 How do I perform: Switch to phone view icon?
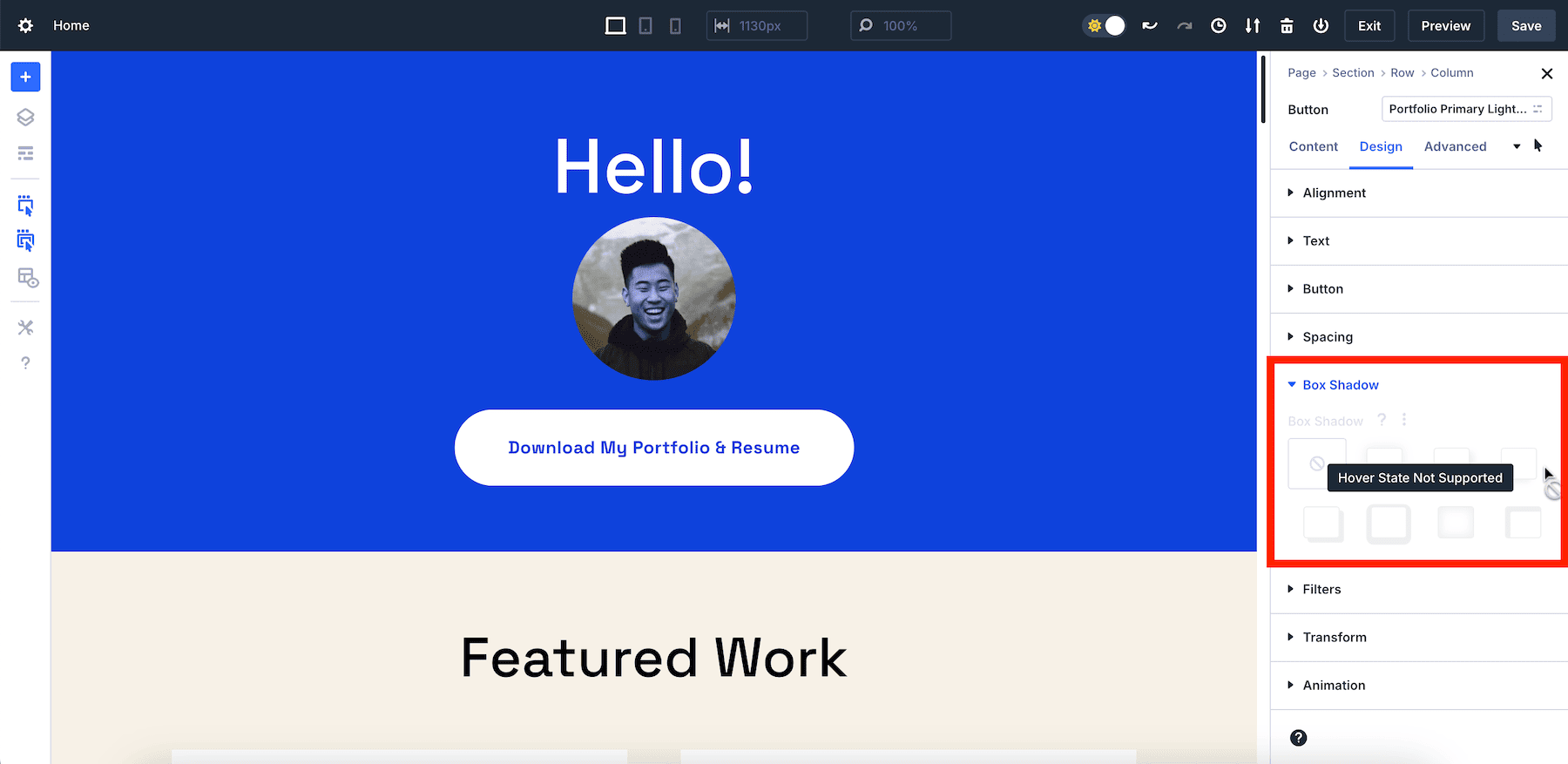pos(675,26)
